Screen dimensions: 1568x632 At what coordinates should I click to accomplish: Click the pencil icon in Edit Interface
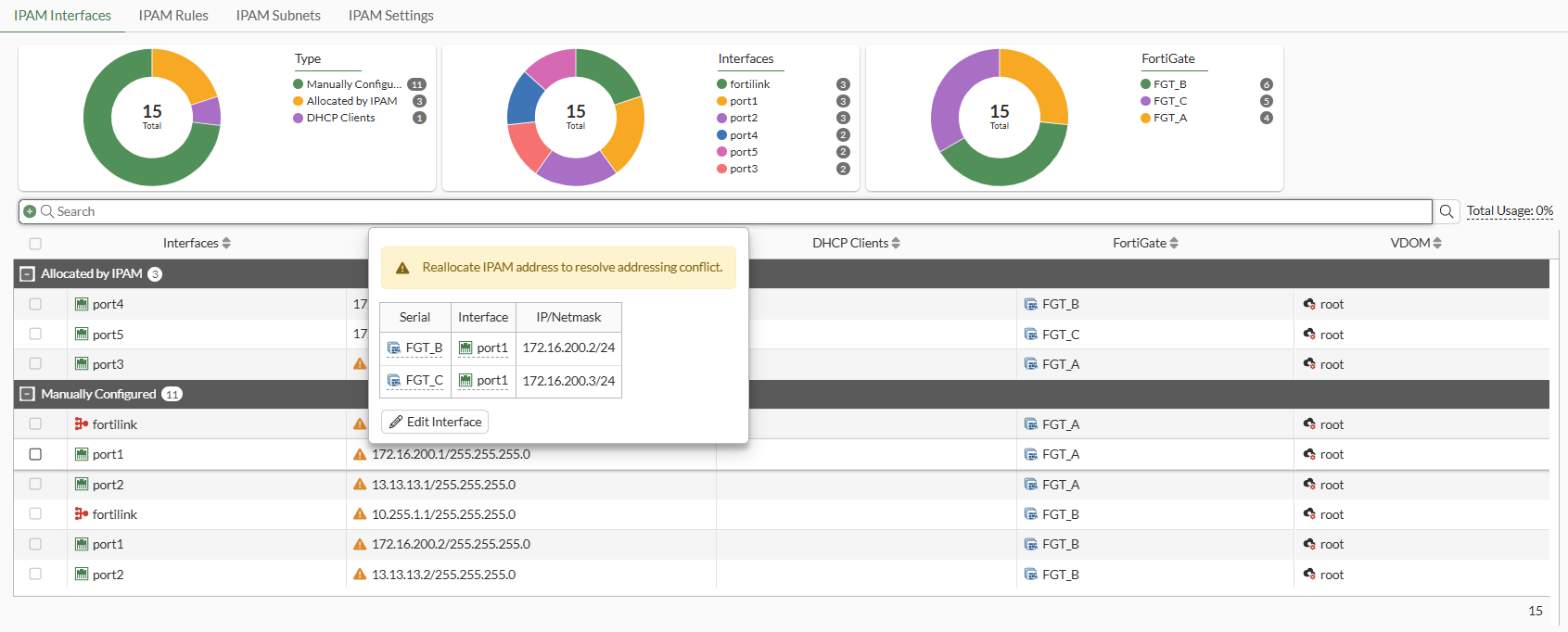[396, 422]
